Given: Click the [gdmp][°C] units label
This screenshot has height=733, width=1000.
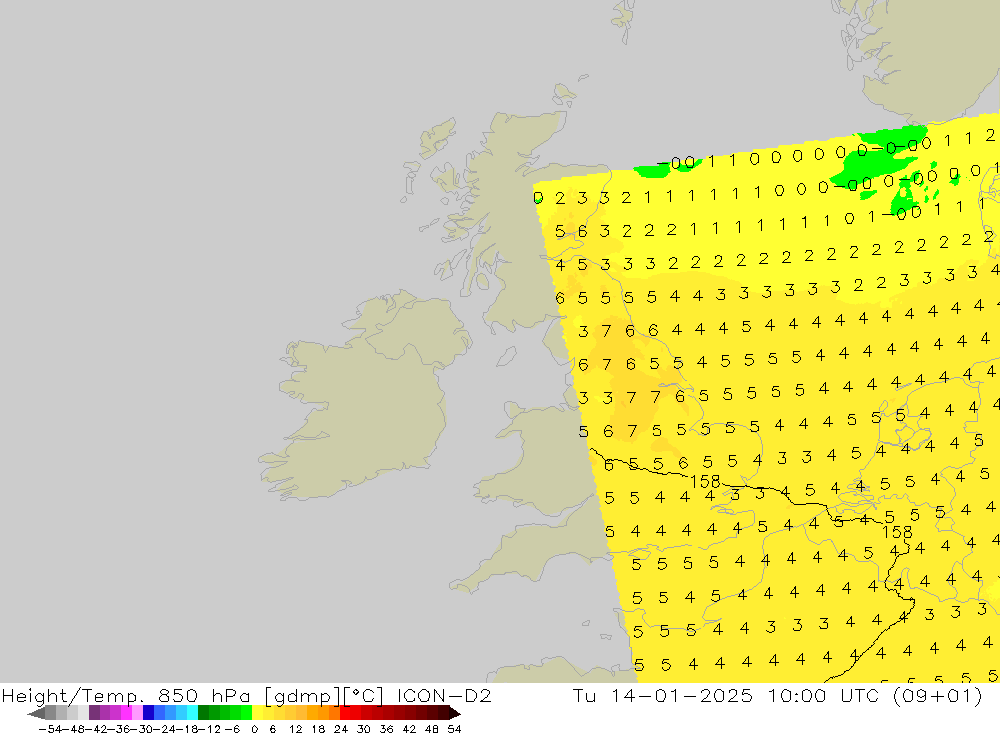Looking at the screenshot, I should 324,695.
